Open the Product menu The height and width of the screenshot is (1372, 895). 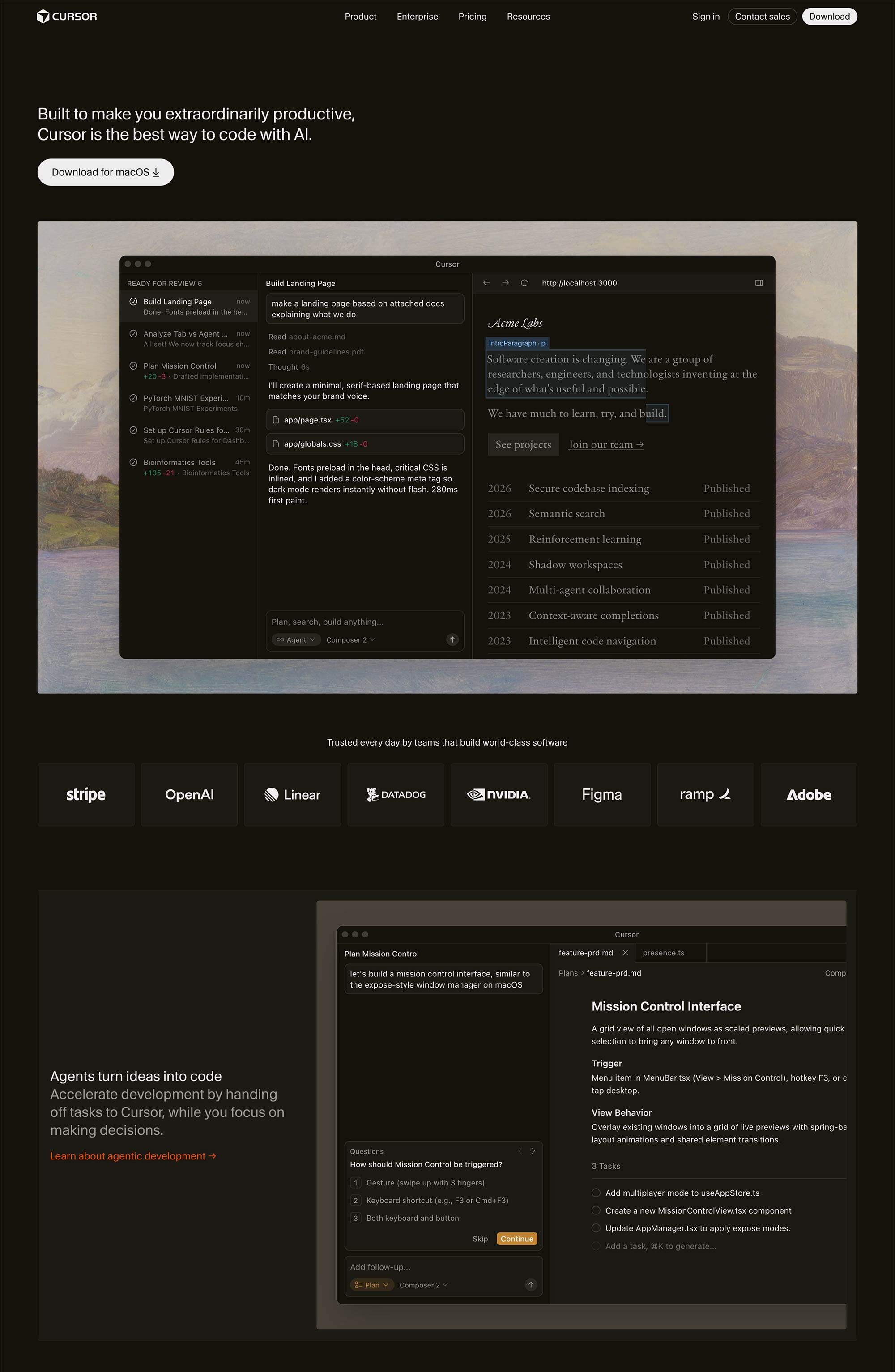click(x=361, y=16)
